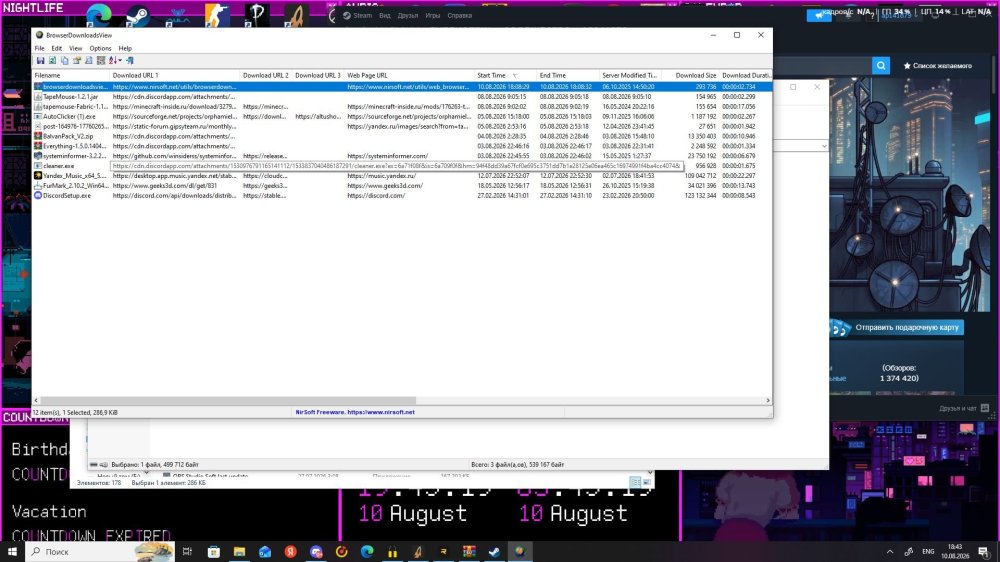Click the Start Time column header
Viewport: 1000px width, 562px height.
pyautogui.click(x=506, y=75)
